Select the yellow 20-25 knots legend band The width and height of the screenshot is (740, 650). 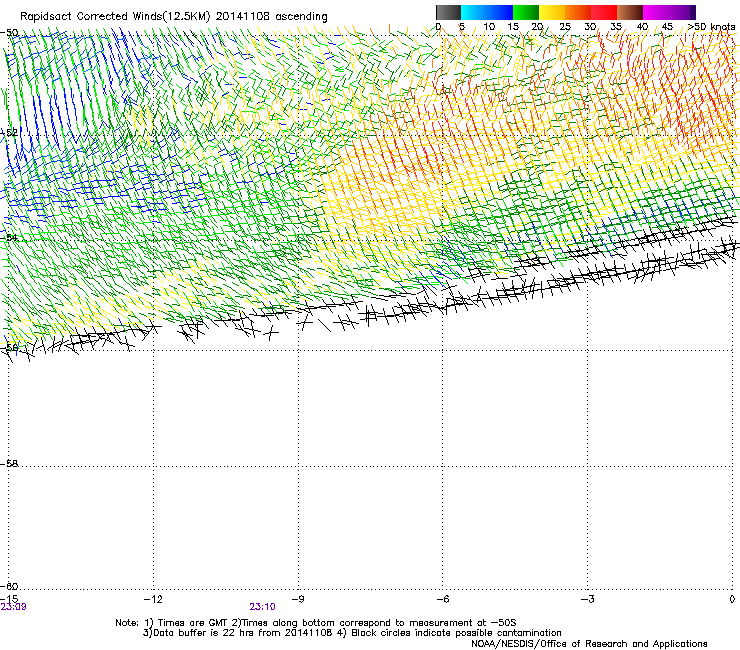pyautogui.click(x=552, y=12)
